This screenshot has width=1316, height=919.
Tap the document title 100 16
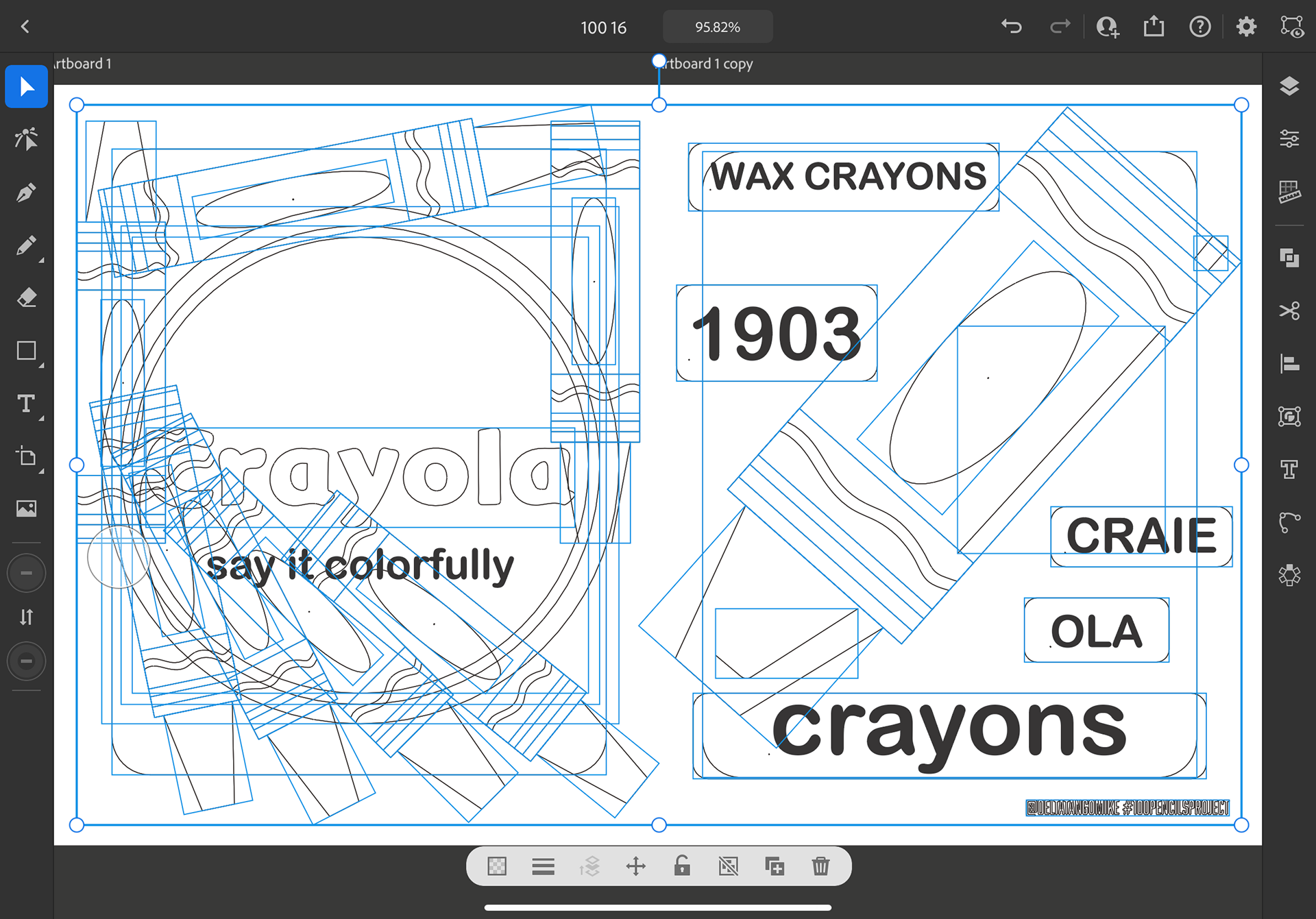(x=603, y=27)
